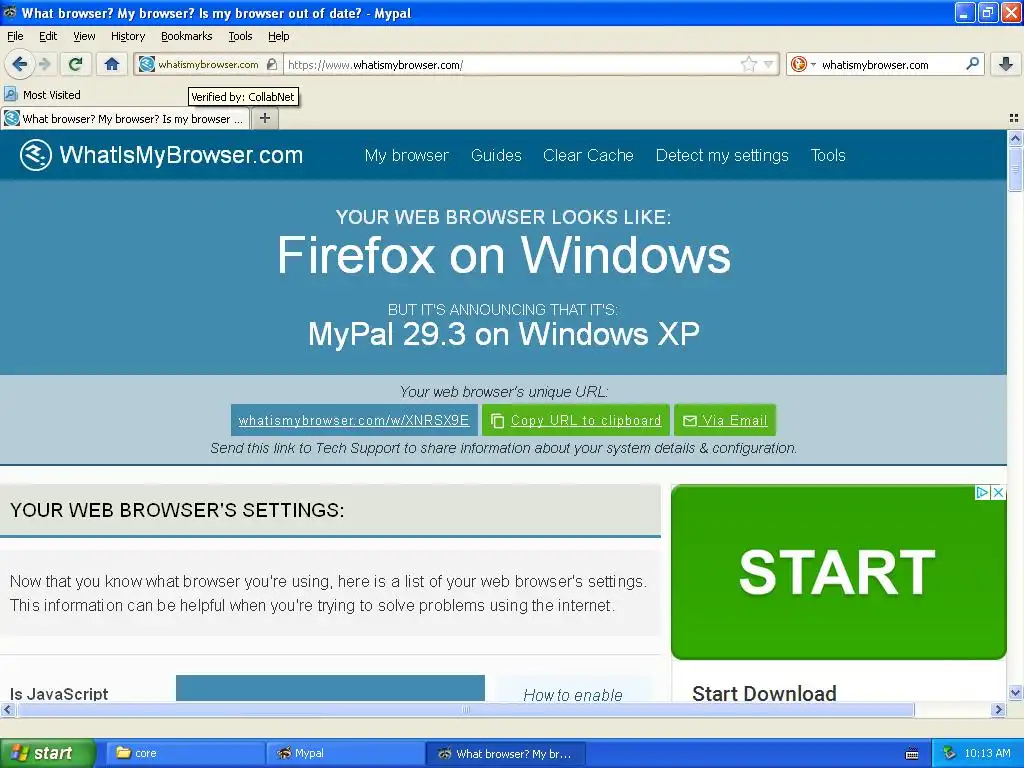Click the 'Via Email' button
Viewport: 1024px width, 768px height.
click(x=725, y=420)
